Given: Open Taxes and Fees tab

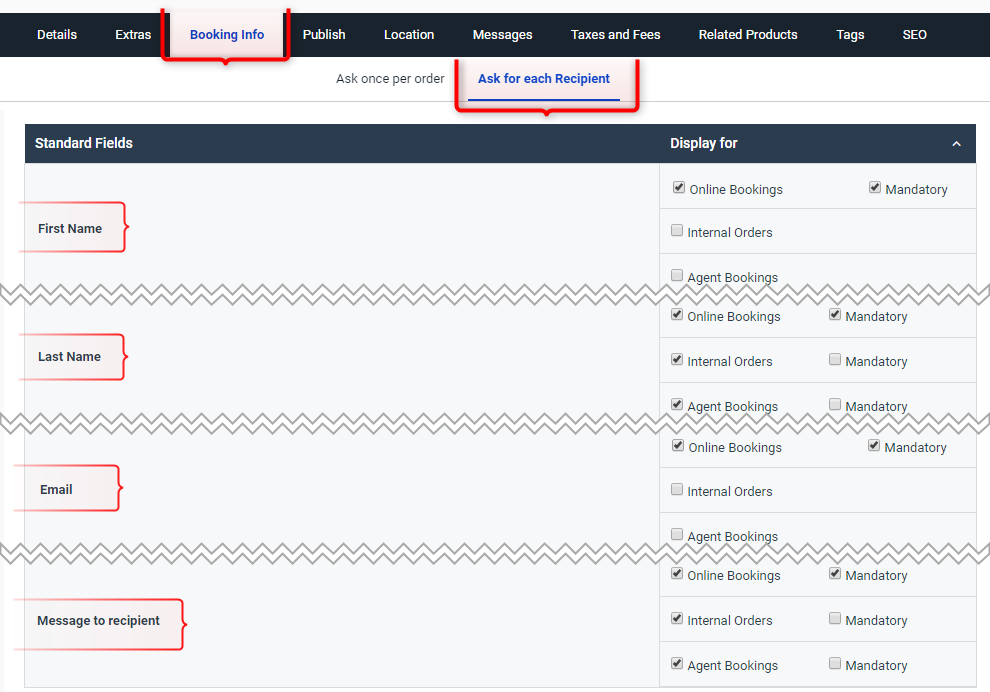Looking at the screenshot, I should pyautogui.click(x=616, y=35).
